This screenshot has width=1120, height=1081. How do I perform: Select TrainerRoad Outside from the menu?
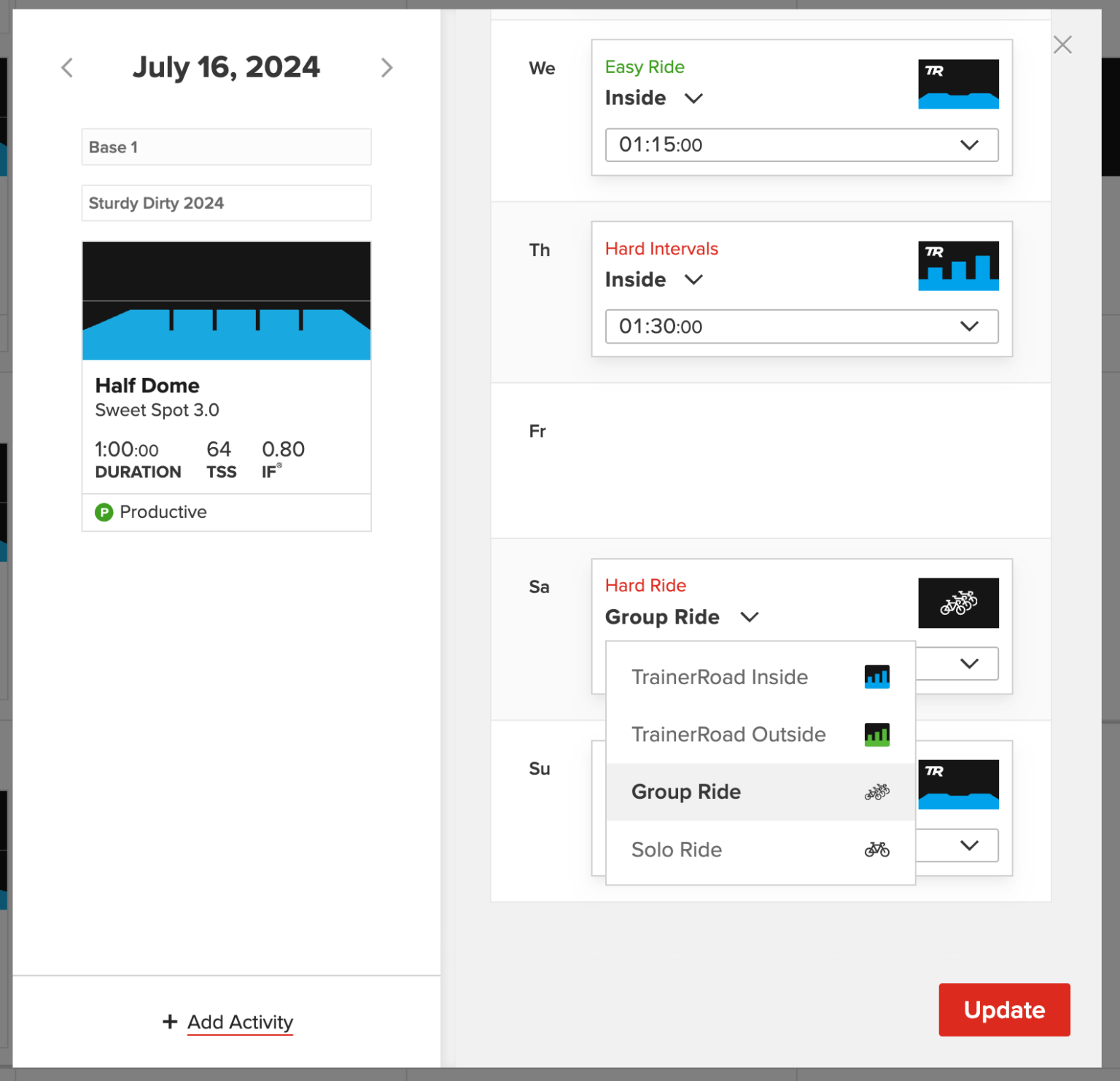(x=761, y=735)
